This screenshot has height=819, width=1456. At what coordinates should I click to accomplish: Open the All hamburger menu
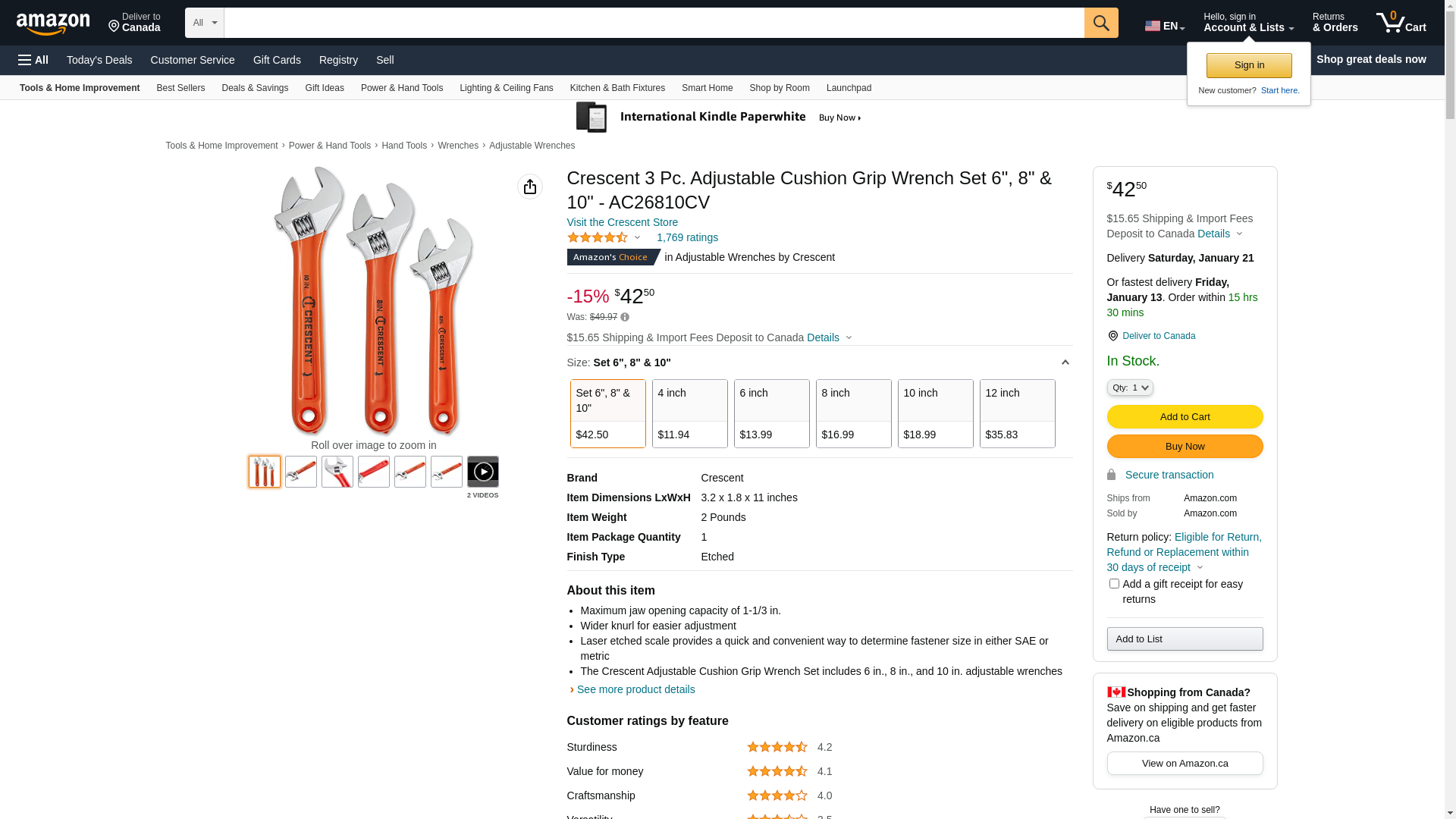[33, 60]
